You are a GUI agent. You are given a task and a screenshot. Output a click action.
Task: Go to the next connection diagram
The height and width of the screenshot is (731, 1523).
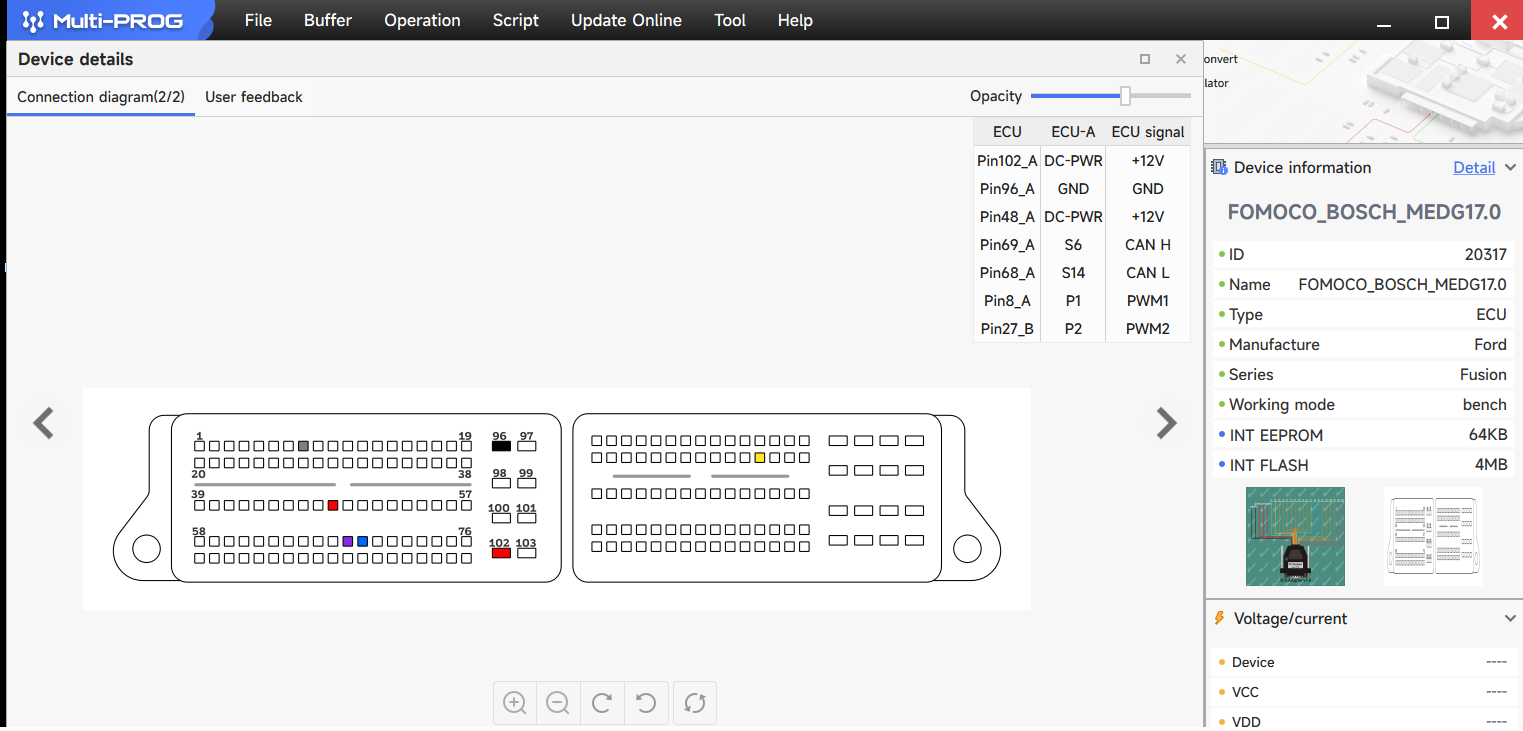point(1166,423)
